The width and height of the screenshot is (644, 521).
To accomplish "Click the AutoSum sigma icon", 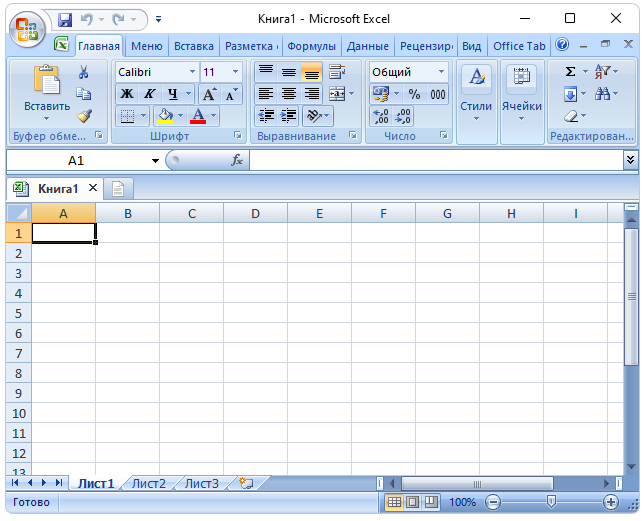I will 570,72.
